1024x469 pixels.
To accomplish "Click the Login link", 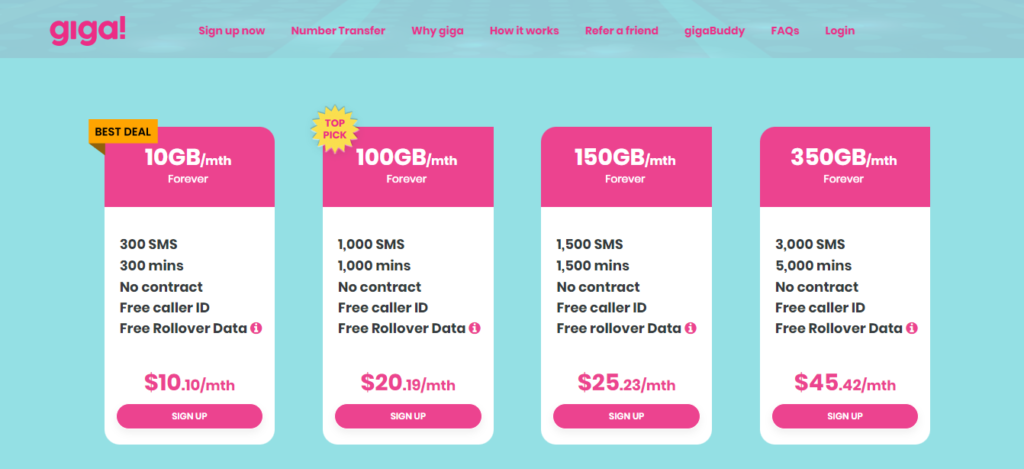I will tap(840, 31).
